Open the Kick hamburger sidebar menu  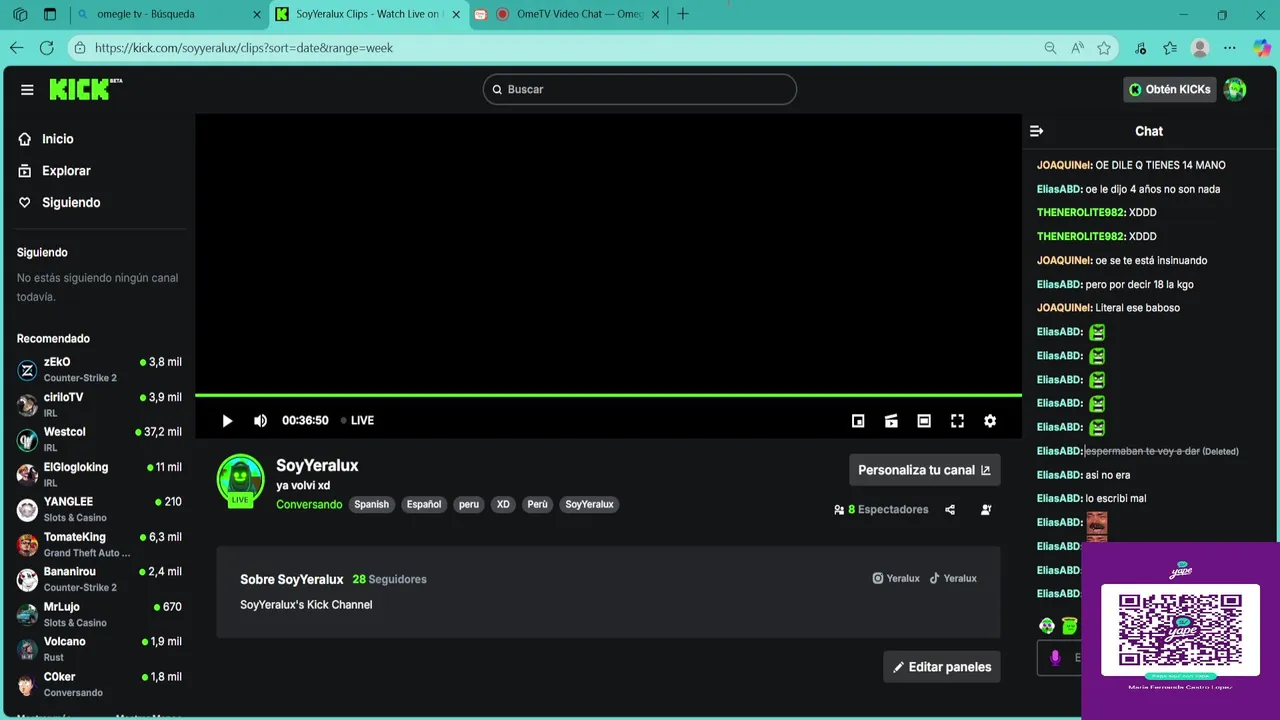(27, 90)
